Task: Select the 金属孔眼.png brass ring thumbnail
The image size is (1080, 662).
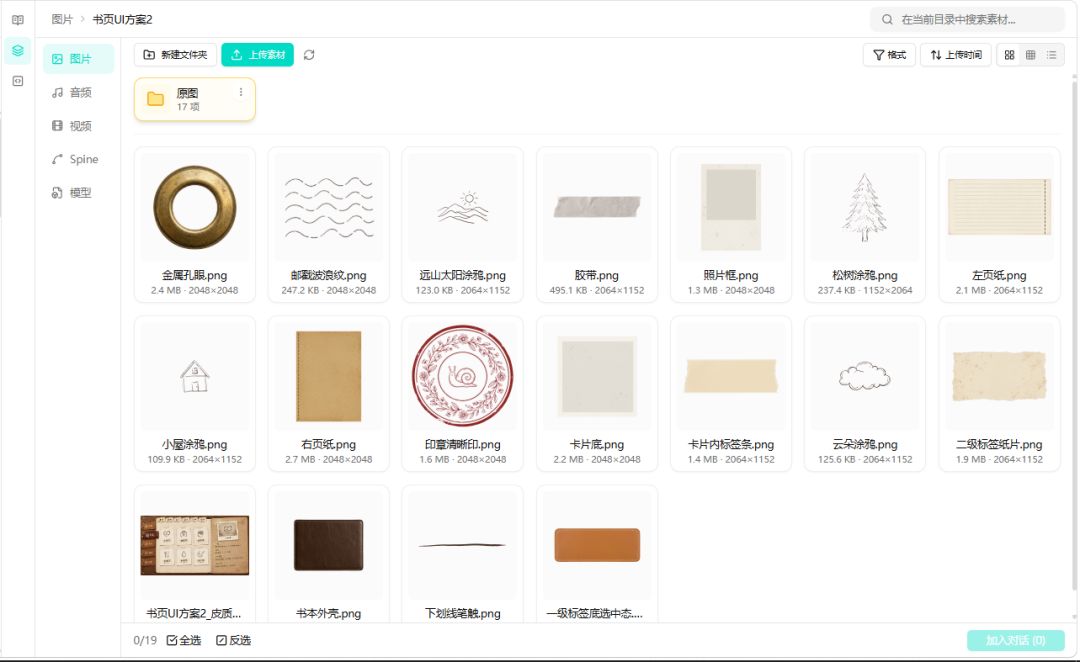Action: [x=195, y=207]
